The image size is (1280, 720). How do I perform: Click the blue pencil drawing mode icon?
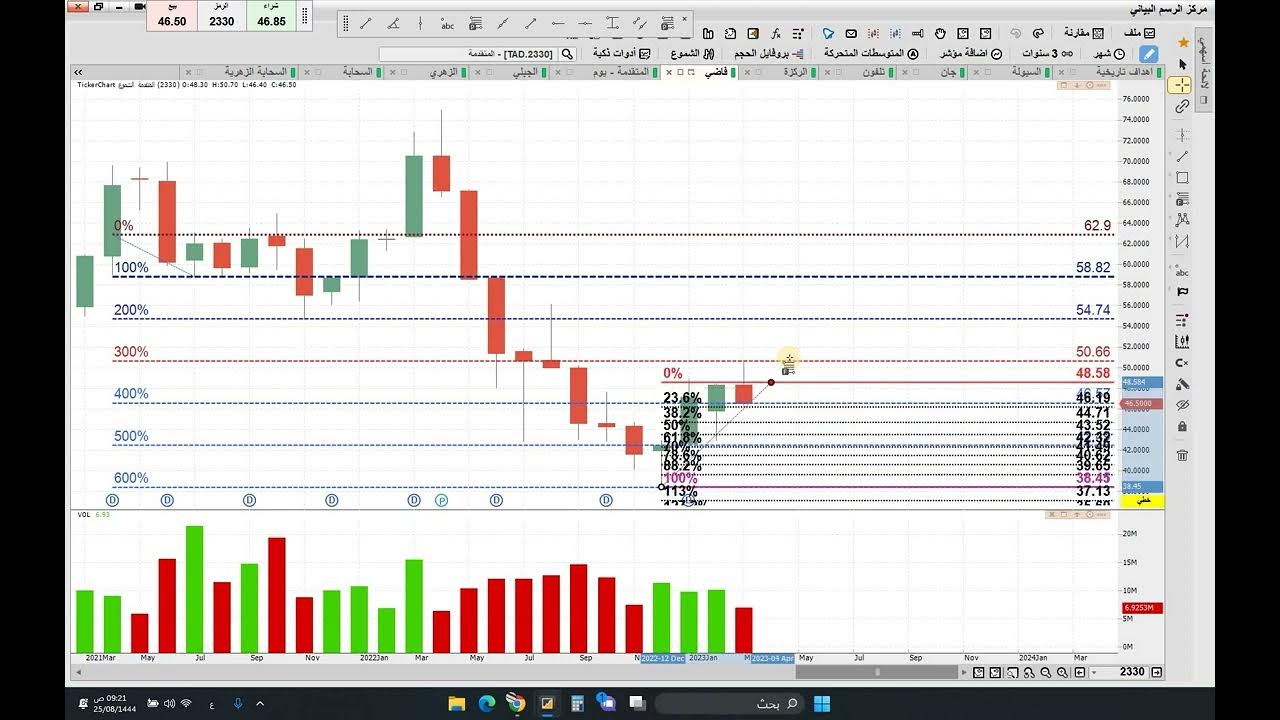click(1149, 53)
